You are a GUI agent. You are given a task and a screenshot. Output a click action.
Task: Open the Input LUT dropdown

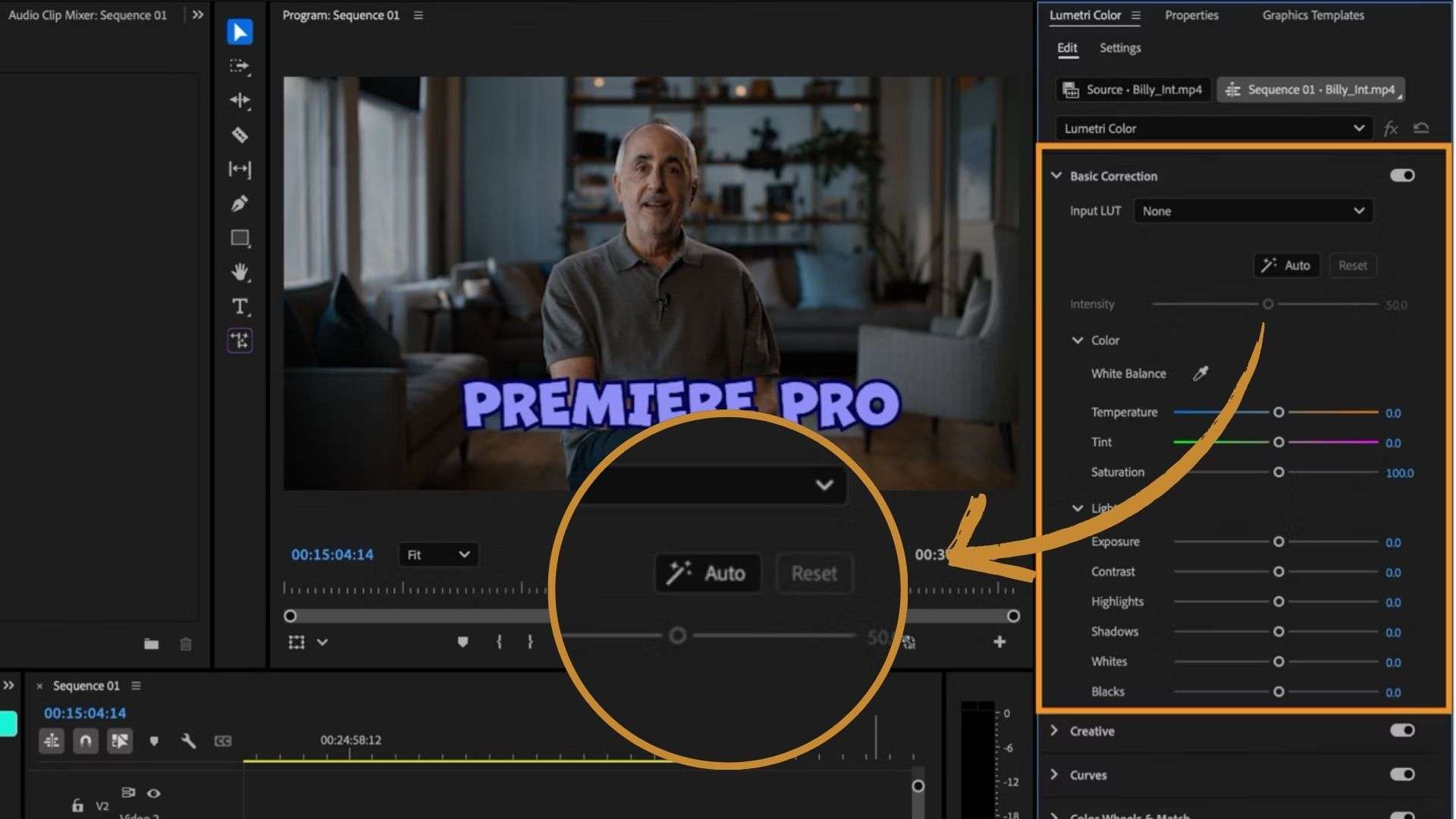(x=1253, y=211)
